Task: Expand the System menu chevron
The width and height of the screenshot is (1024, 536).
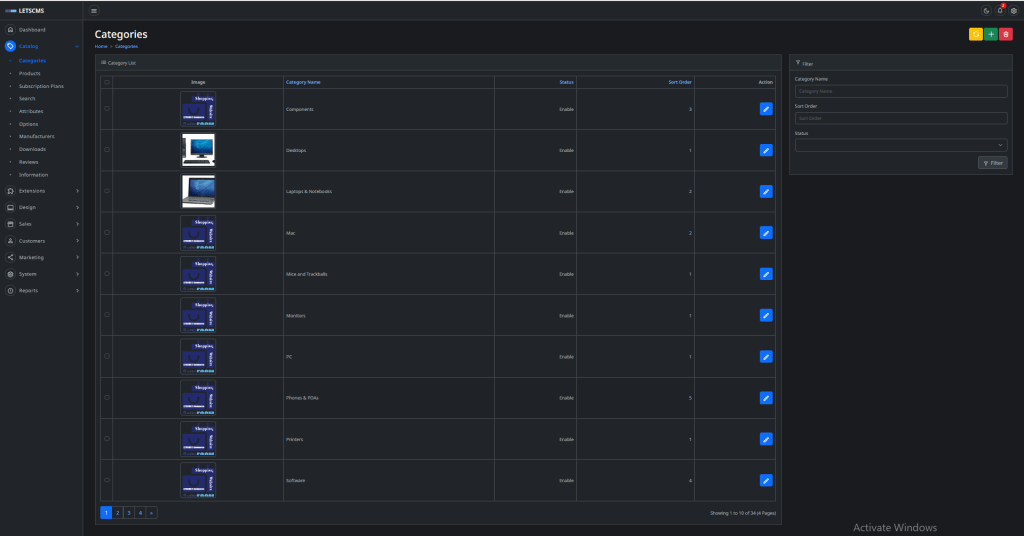Action: point(77,274)
